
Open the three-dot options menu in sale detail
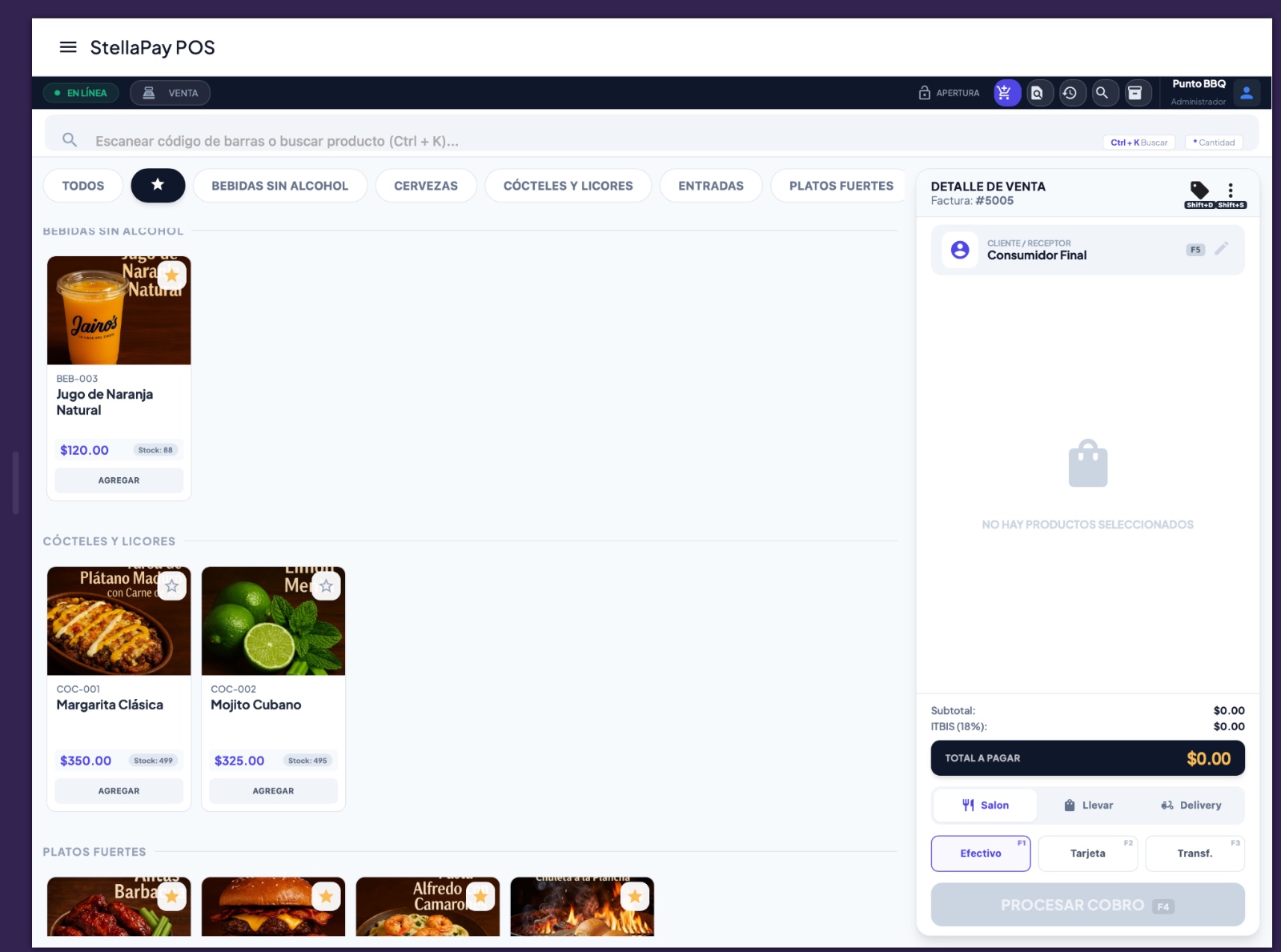tap(1231, 190)
